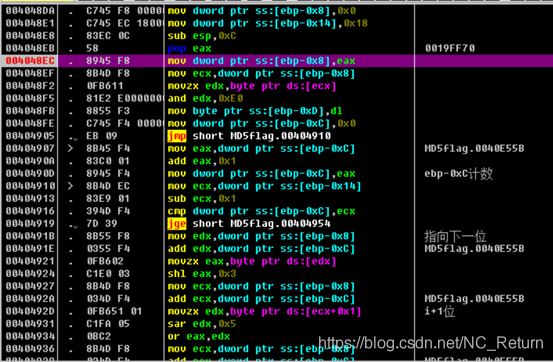Click address 00404936
Image resolution: width=553 pixels, height=362 pixels.
[x=30, y=349]
